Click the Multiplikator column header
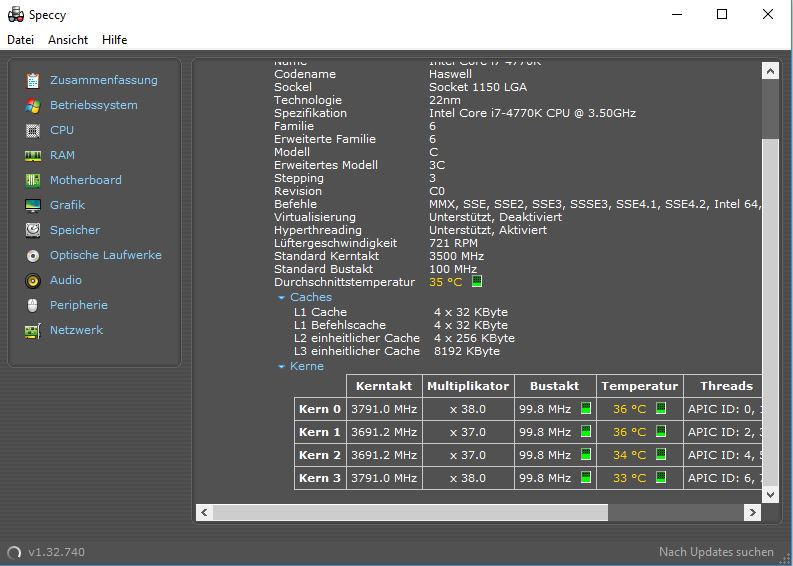Viewport: 793px width, 566px height. (x=468, y=386)
